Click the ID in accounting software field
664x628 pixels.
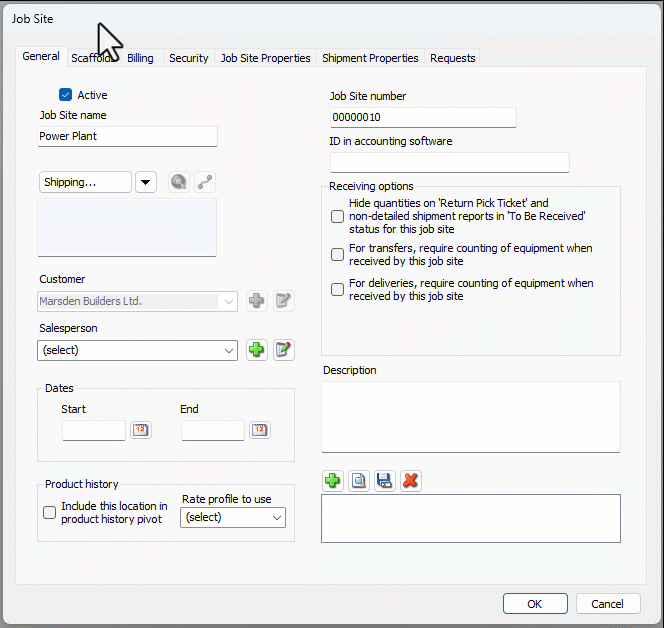[449, 162]
